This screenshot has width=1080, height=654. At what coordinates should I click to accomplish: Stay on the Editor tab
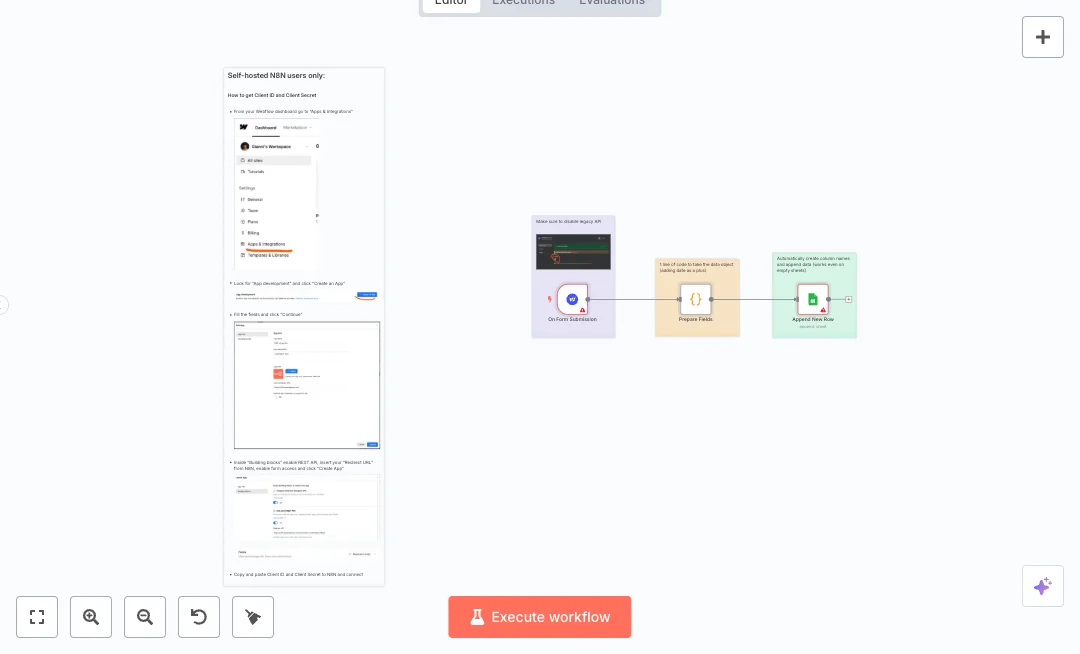(x=451, y=3)
